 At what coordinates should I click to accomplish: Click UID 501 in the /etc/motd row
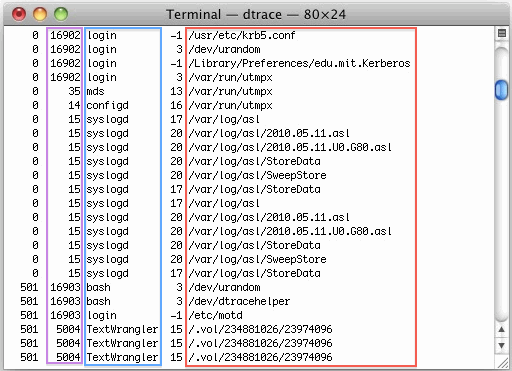pos(29,315)
